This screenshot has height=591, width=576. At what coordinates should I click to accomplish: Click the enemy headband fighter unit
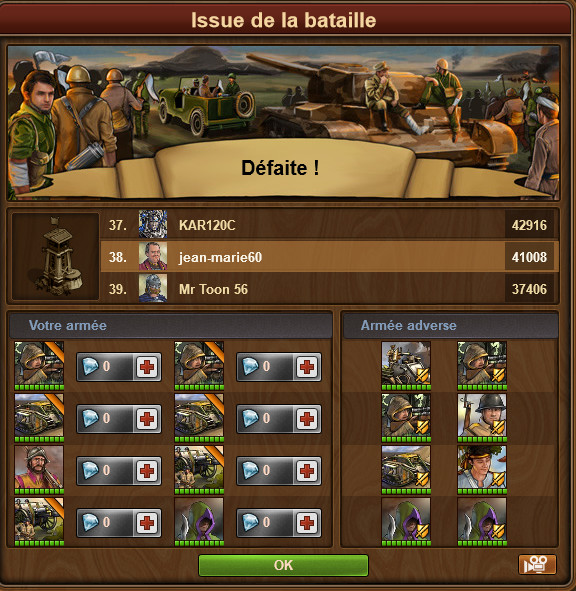(x=482, y=470)
